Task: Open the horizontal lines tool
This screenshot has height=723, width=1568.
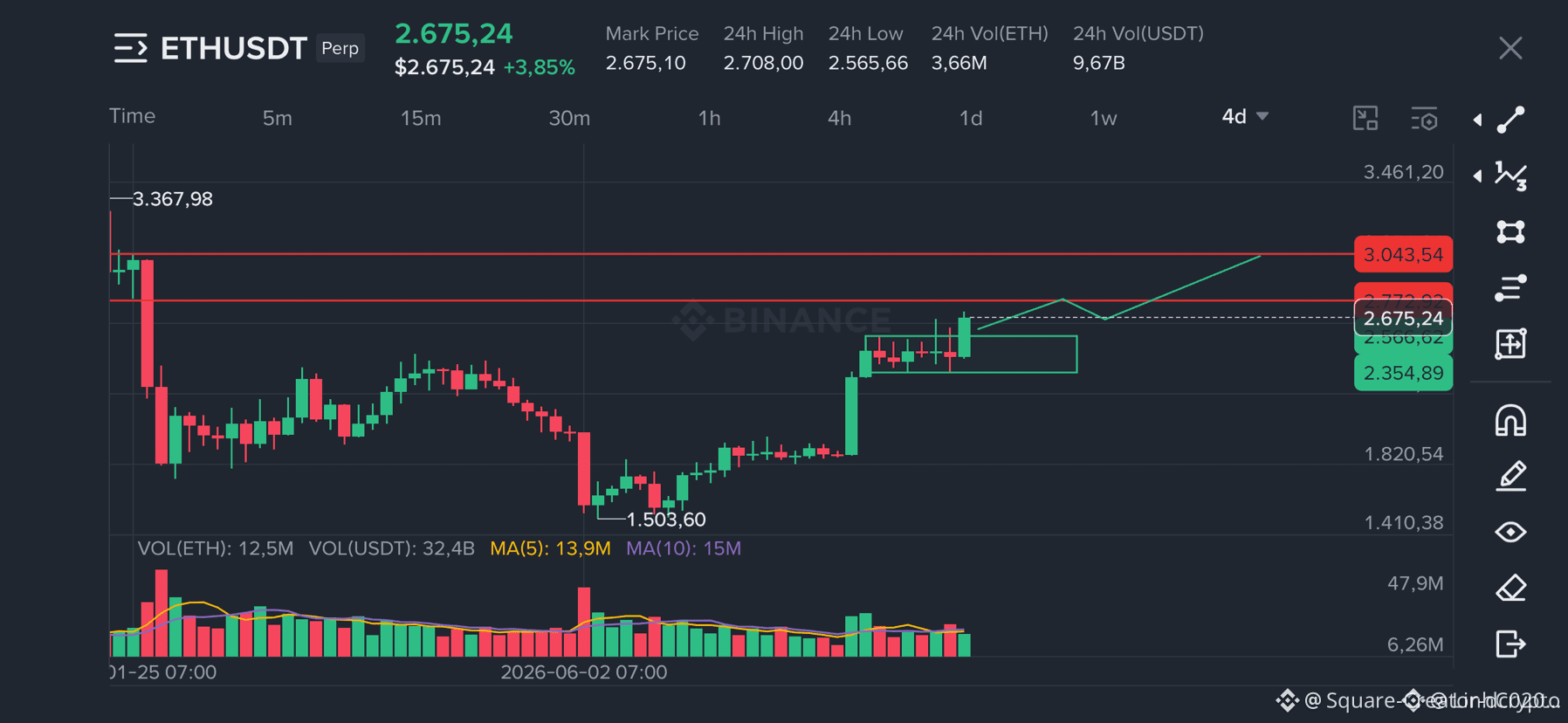Action: point(1510,287)
